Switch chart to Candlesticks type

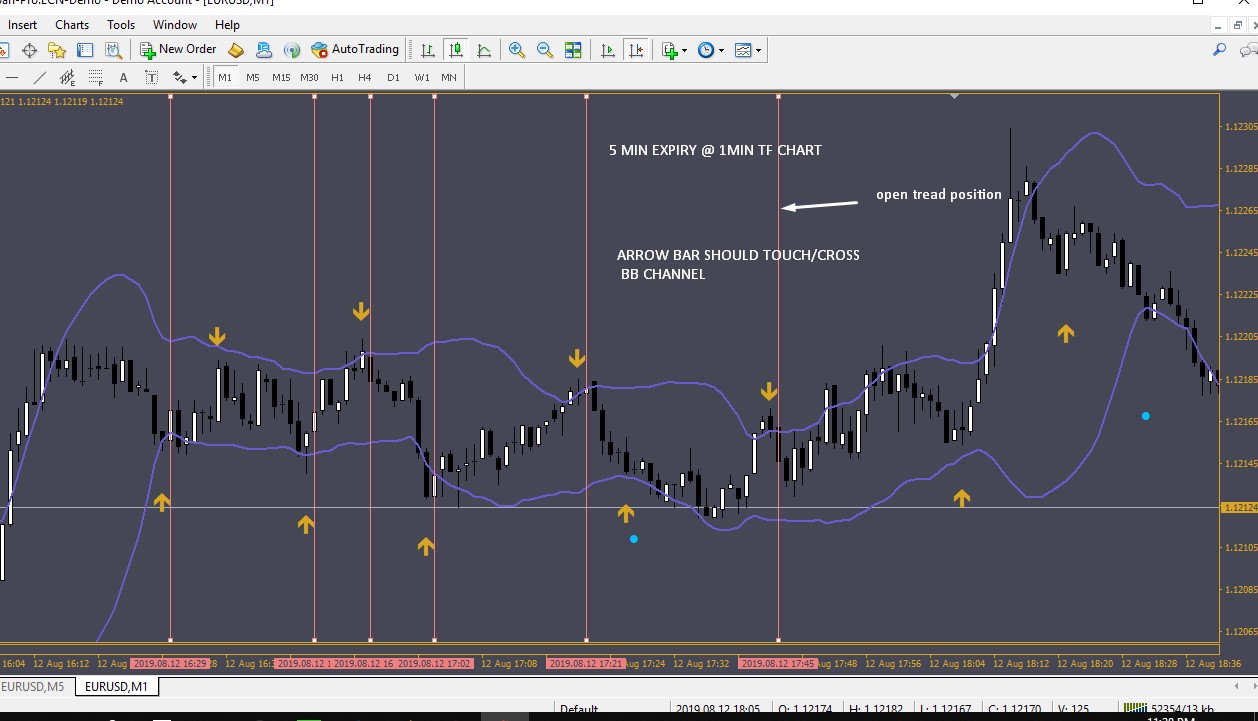point(456,50)
